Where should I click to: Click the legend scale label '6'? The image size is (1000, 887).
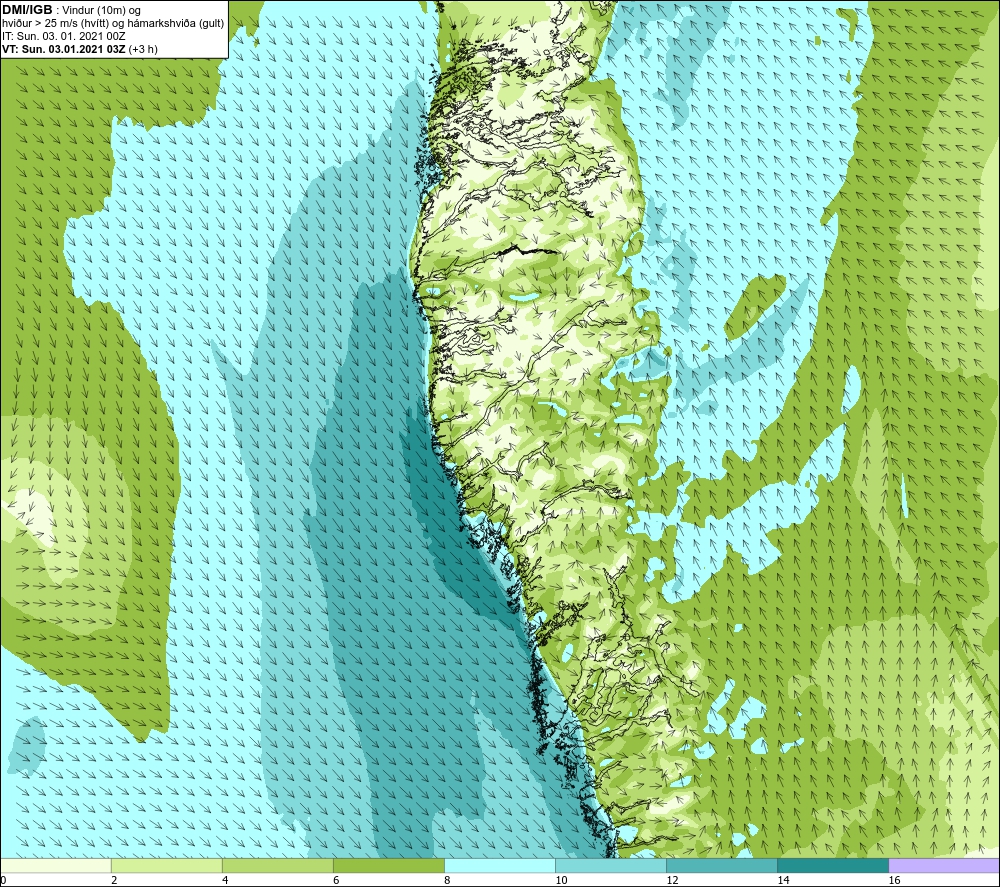[x=336, y=881]
